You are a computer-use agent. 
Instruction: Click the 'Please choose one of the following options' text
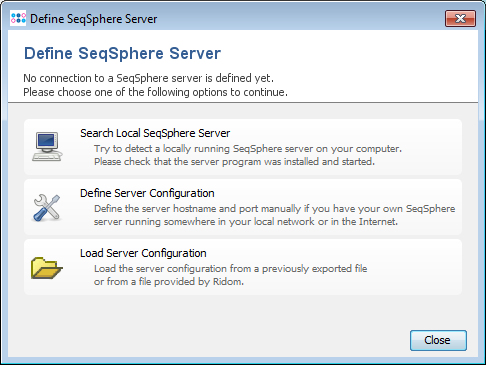155,92
